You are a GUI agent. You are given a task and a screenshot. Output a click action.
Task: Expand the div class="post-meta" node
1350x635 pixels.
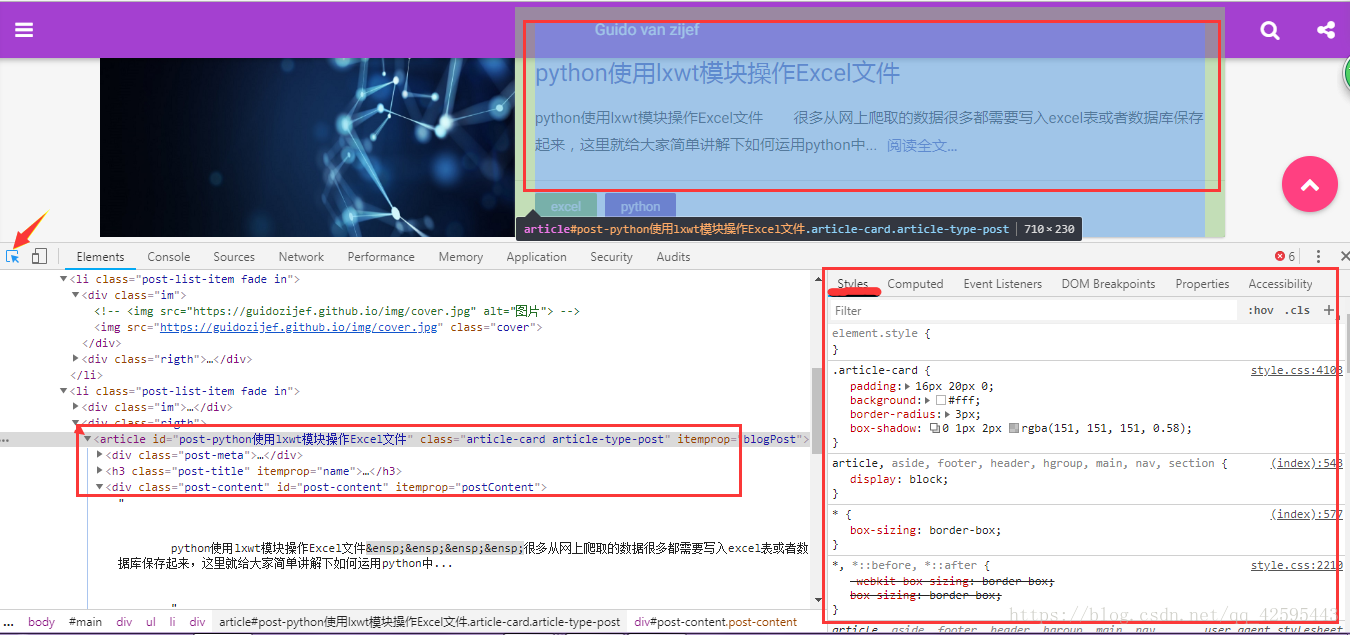point(99,455)
